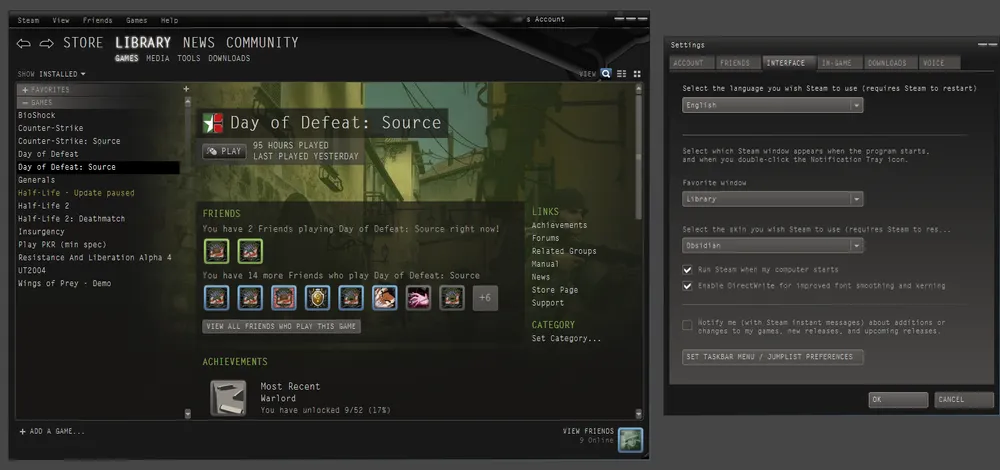Disable the DirectWrite font smoothing checkbox
The image size is (1000, 470).
point(687,286)
